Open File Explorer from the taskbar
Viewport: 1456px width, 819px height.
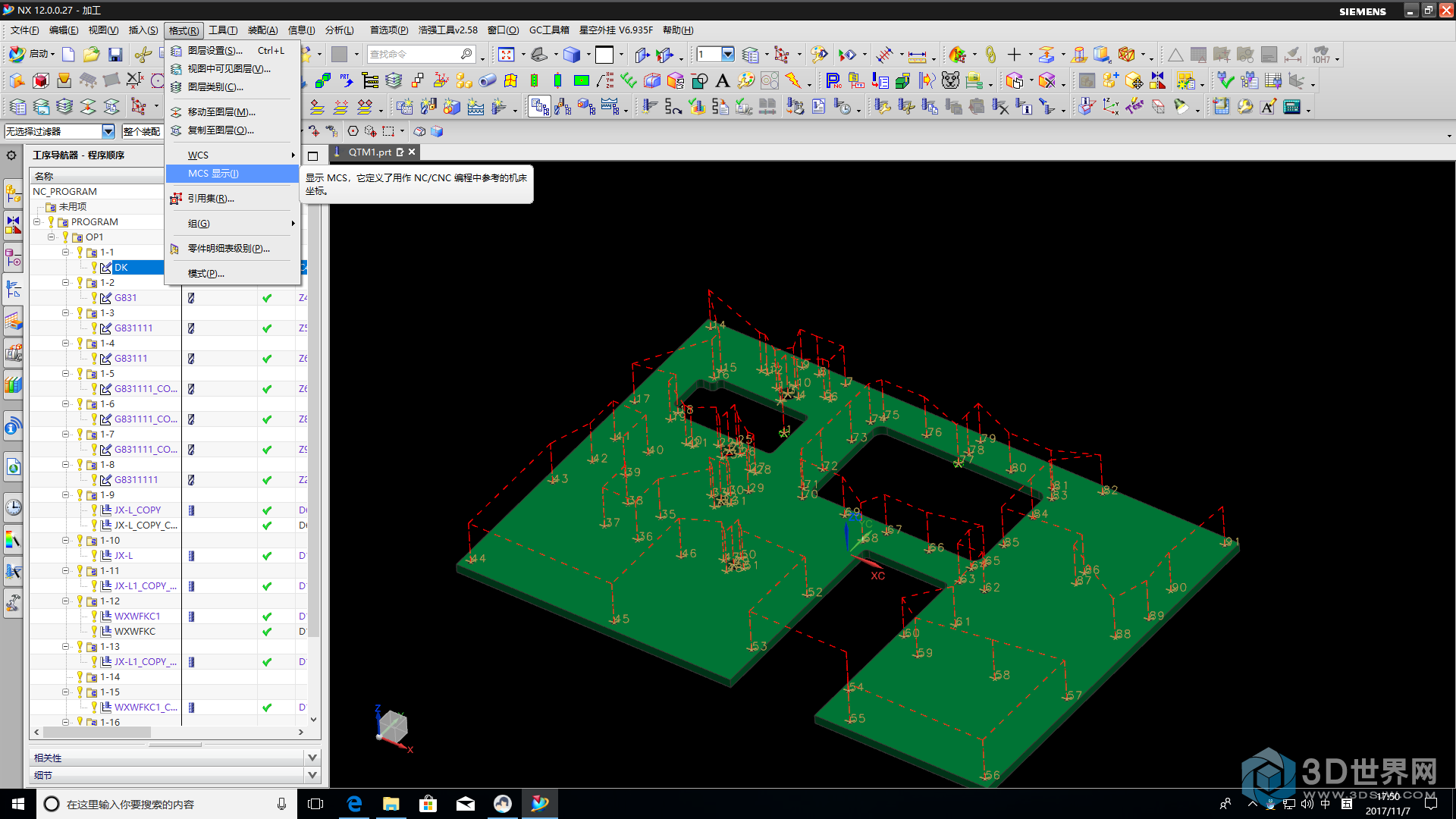(x=391, y=804)
